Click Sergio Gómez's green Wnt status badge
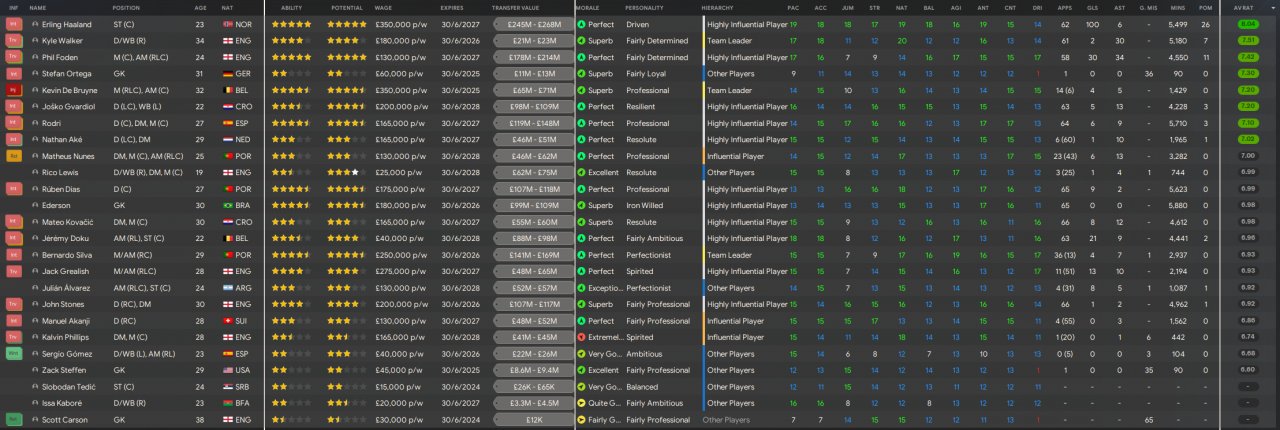 point(14,354)
